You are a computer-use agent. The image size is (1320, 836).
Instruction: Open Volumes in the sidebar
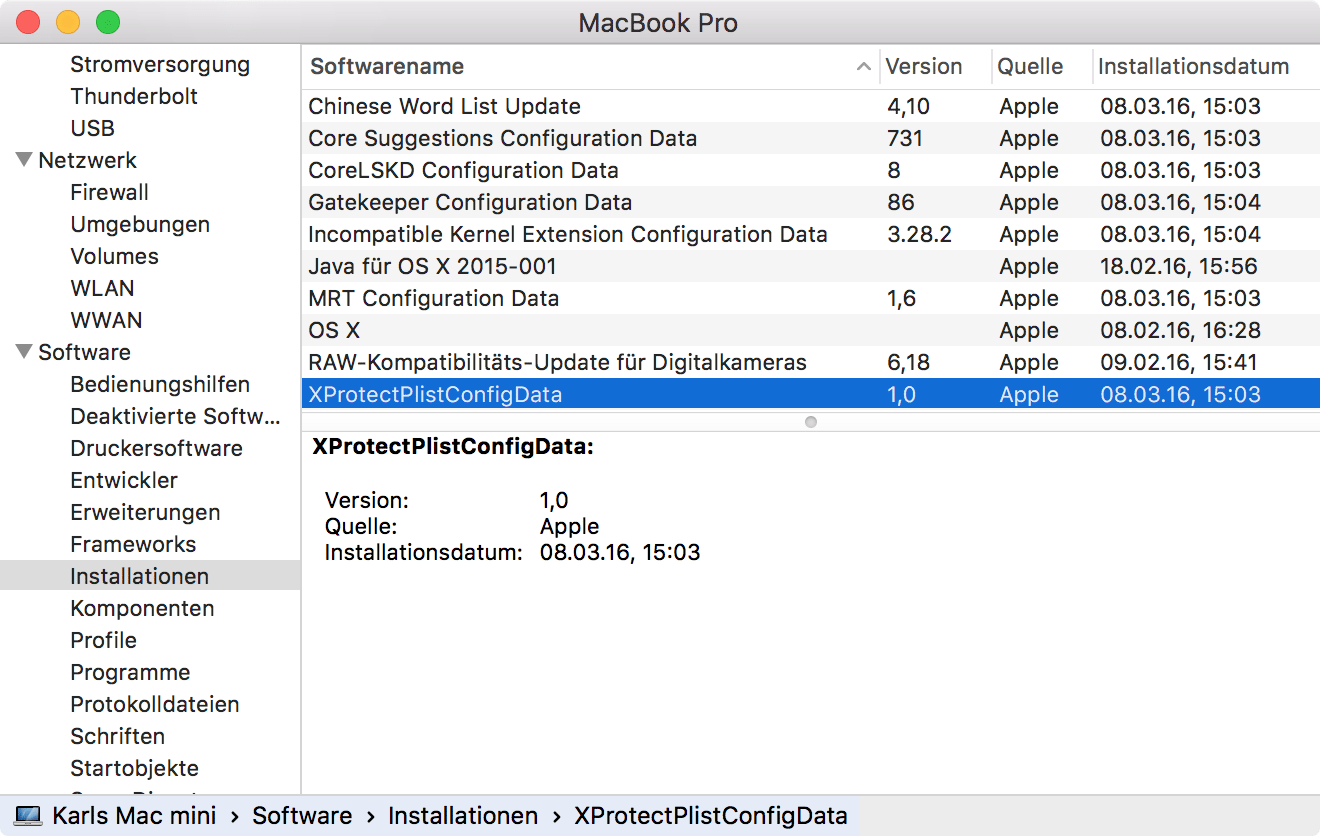[114, 256]
